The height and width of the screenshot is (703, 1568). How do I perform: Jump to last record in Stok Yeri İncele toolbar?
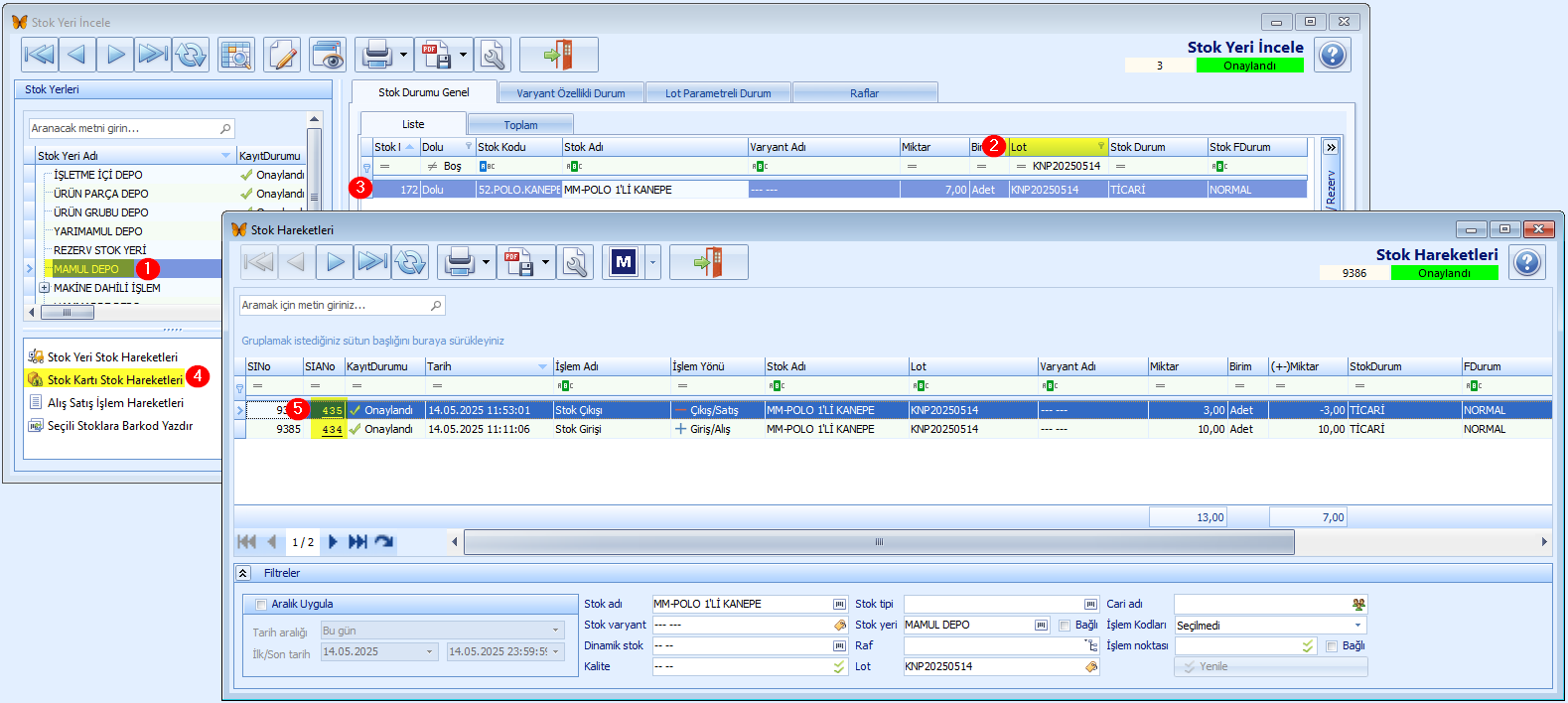(x=153, y=55)
